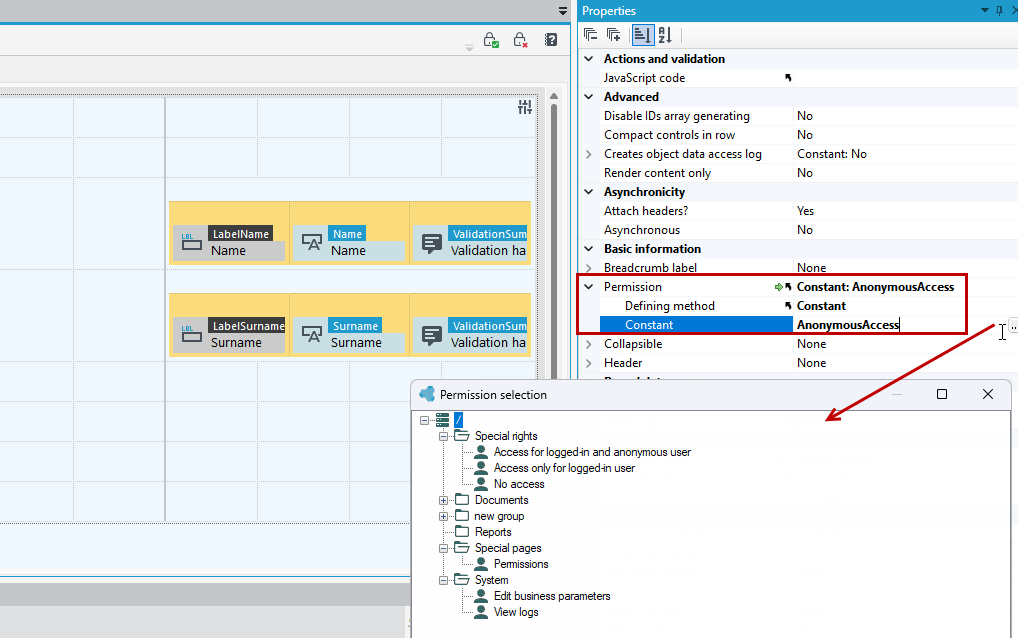Select the Name row validation summary icon

point(432,243)
